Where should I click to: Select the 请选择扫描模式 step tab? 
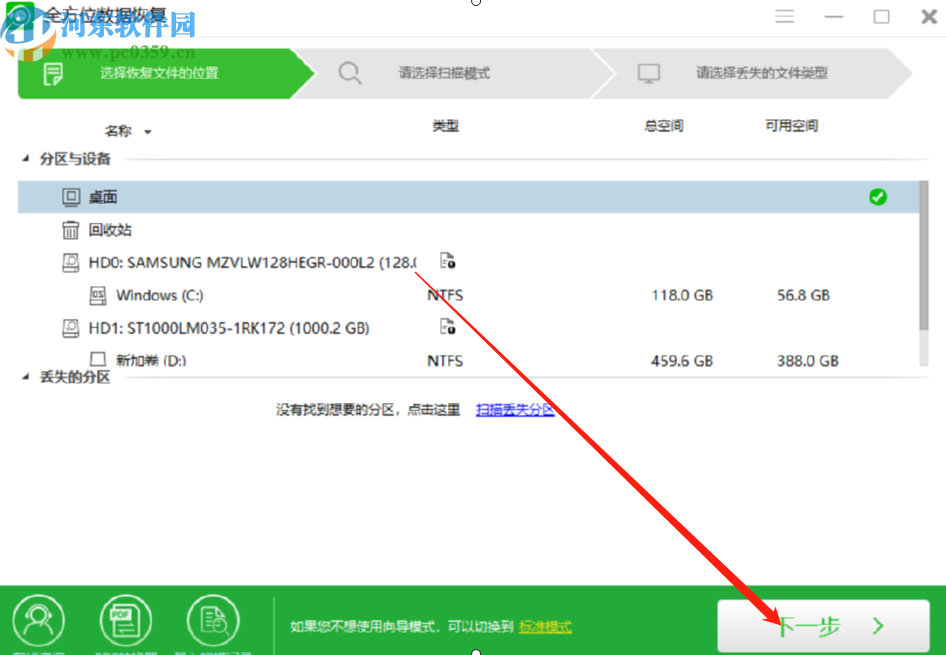[452, 74]
